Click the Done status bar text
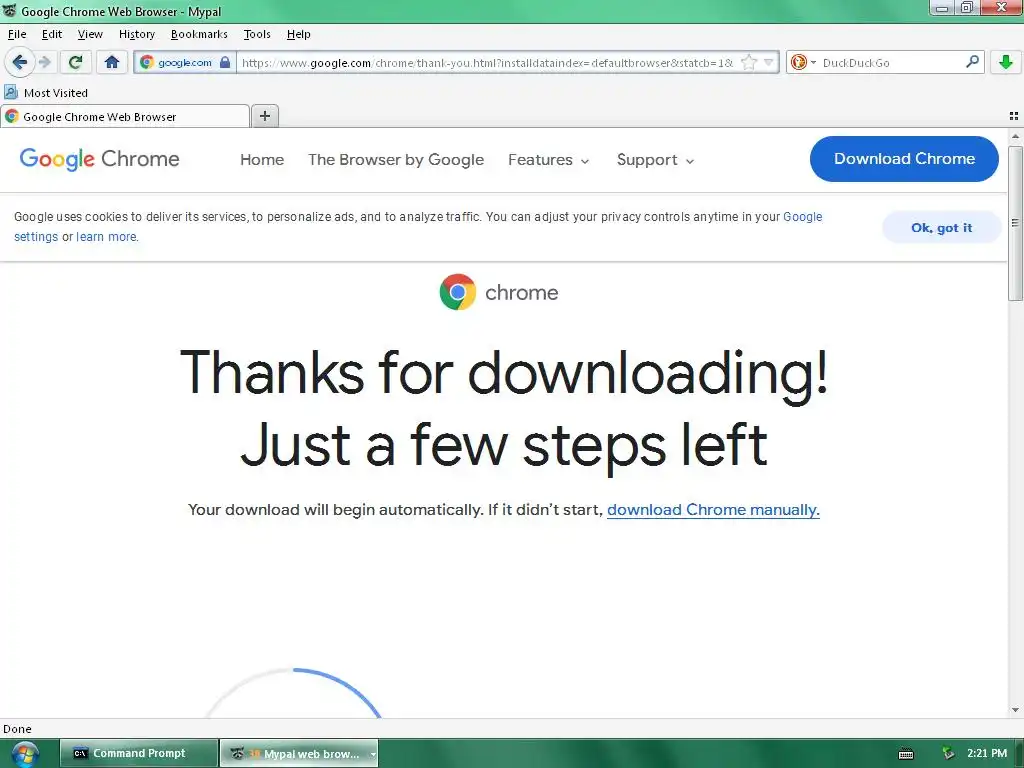 (x=17, y=729)
